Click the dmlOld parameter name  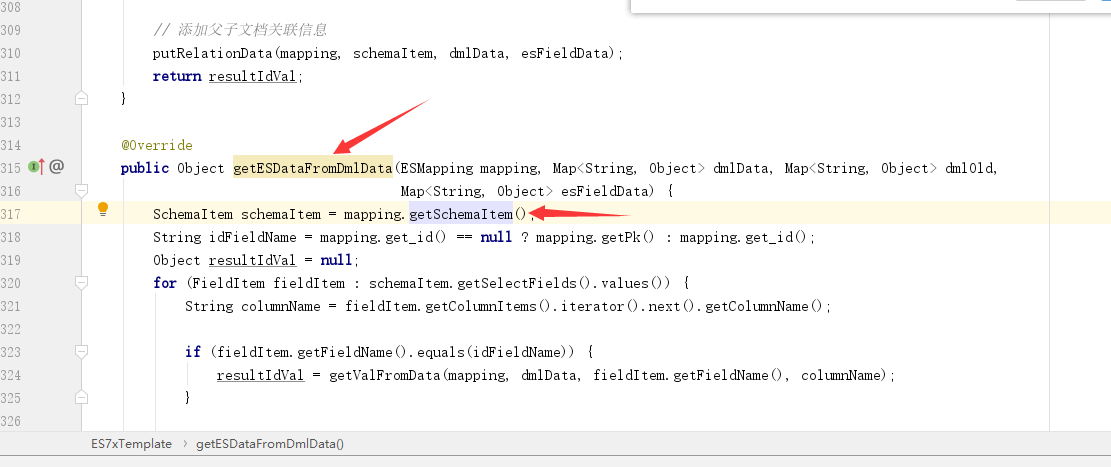click(971, 168)
